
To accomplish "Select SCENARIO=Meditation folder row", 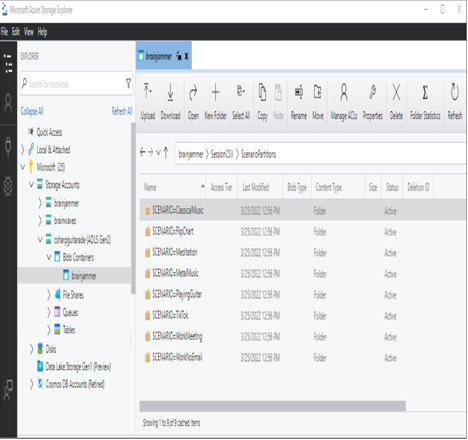I will [303, 252].
